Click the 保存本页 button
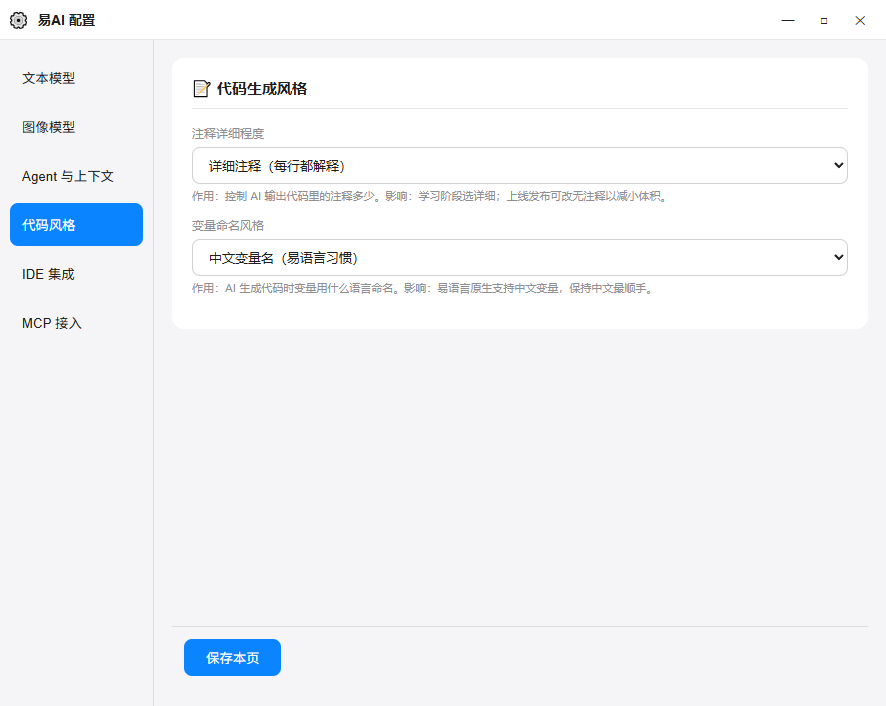886x706 pixels. click(x=232, y=657)
